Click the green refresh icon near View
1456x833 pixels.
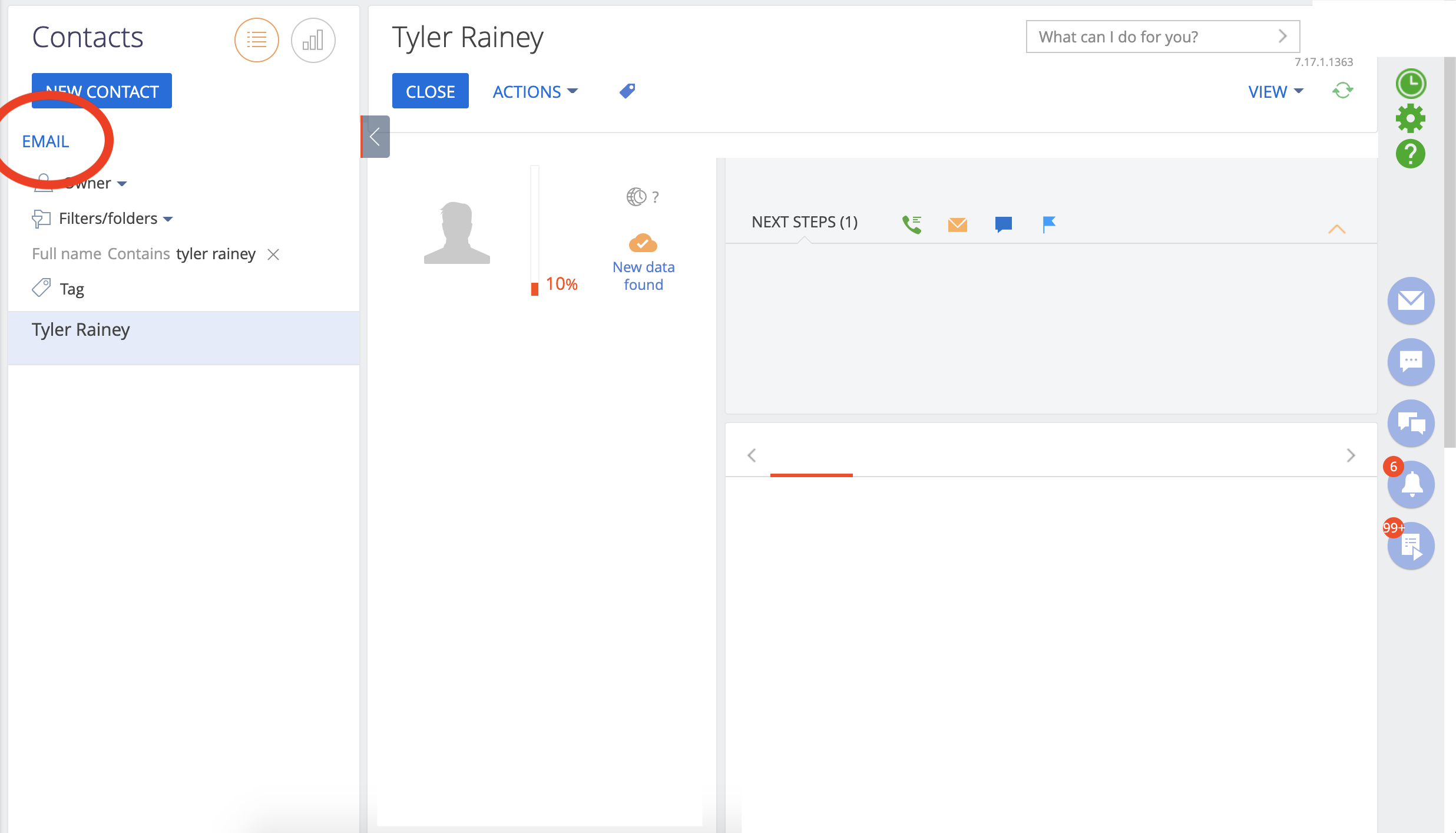click(x=1343, y=91)
